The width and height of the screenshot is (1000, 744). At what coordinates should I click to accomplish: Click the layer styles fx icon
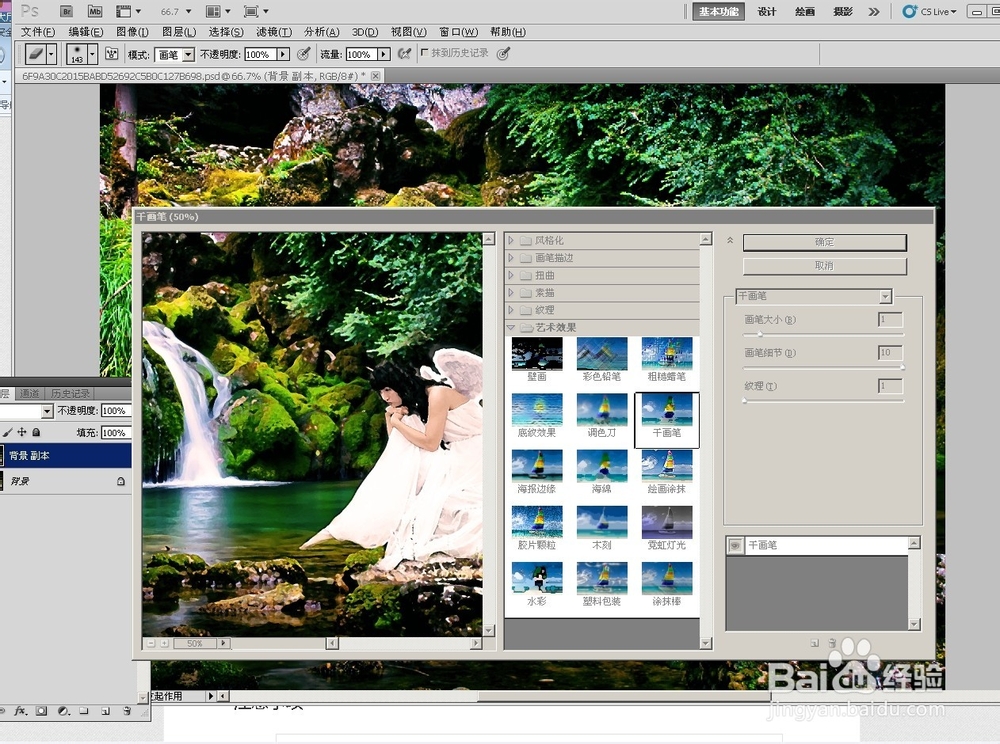[20, 710]
